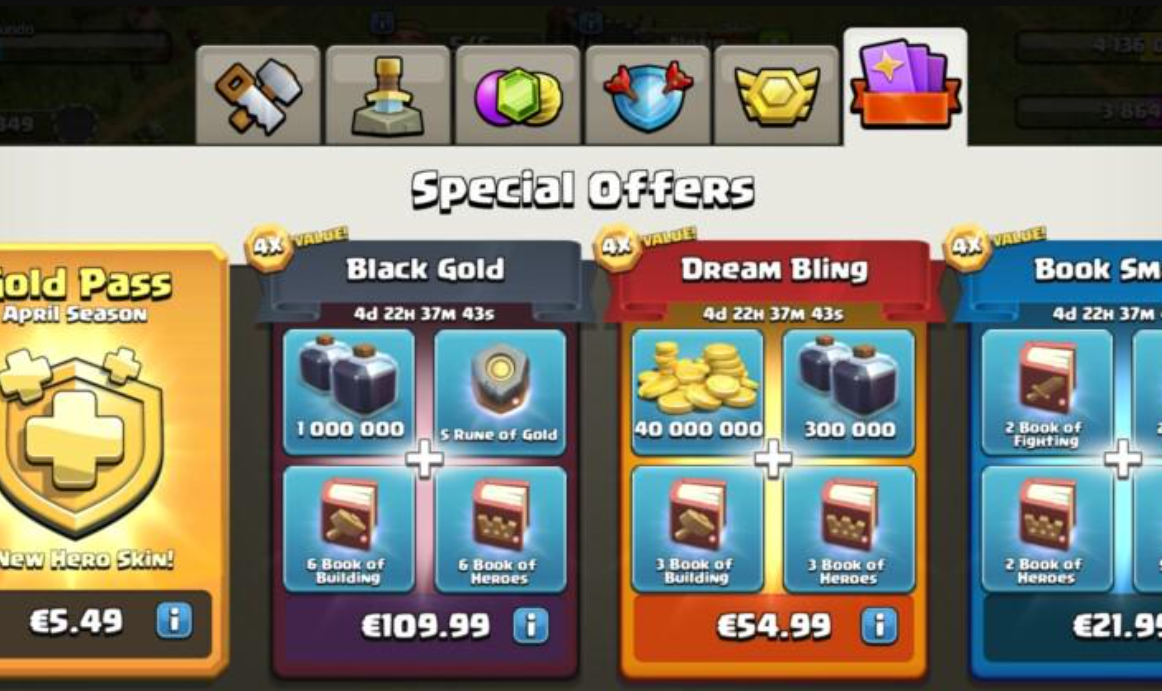Select the Special Offers cards tab

pos(905,87)
